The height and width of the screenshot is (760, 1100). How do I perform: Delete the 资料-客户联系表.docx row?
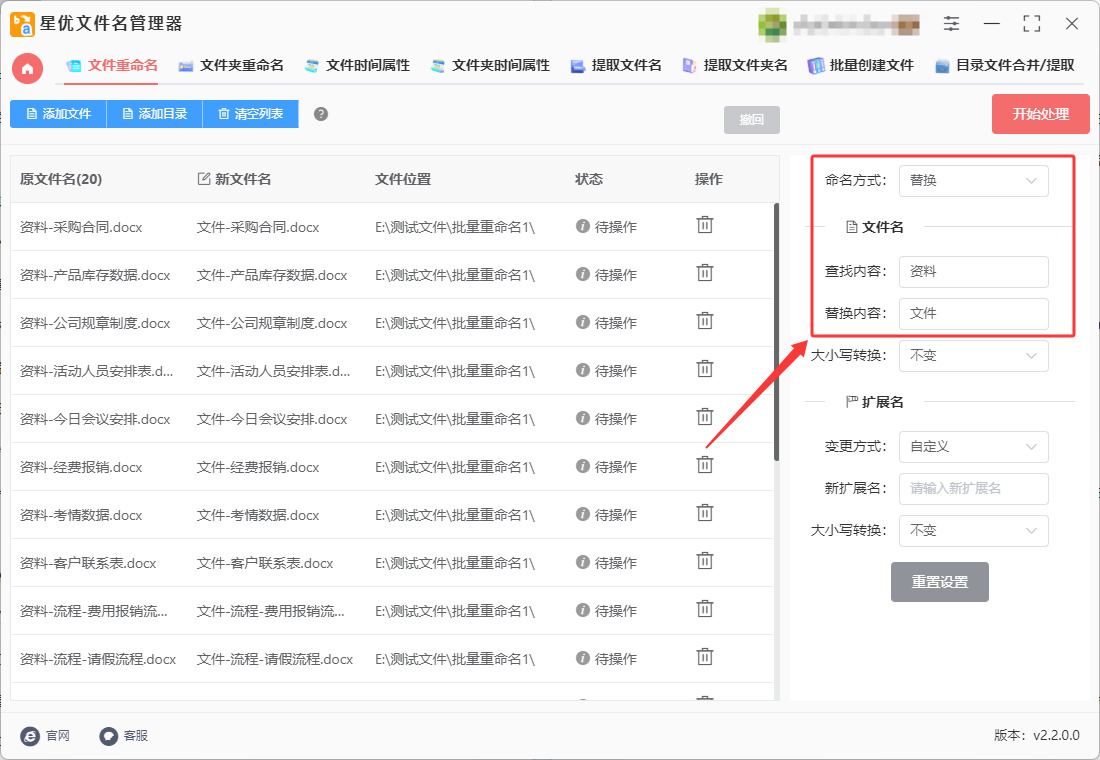pyautogui.click(x=704, y=561)
